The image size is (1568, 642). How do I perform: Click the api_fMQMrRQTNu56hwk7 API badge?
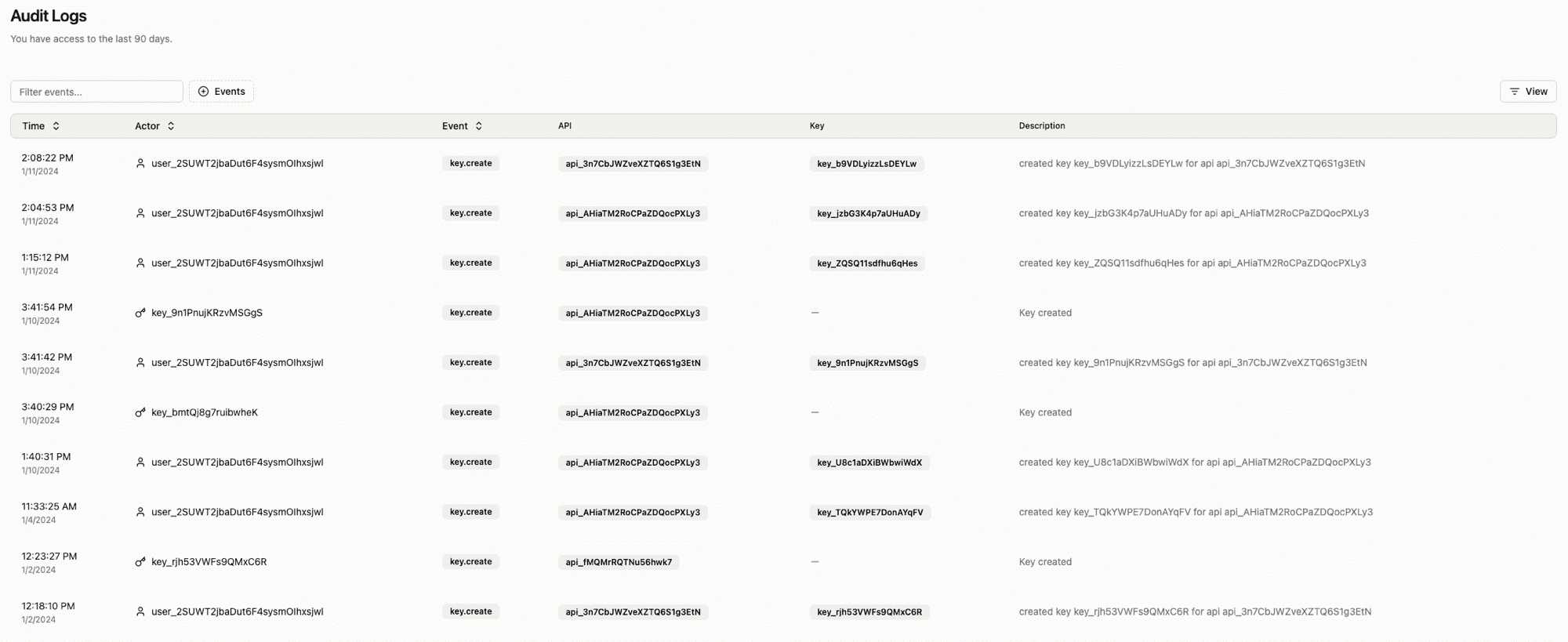click(x=619, y=562)
